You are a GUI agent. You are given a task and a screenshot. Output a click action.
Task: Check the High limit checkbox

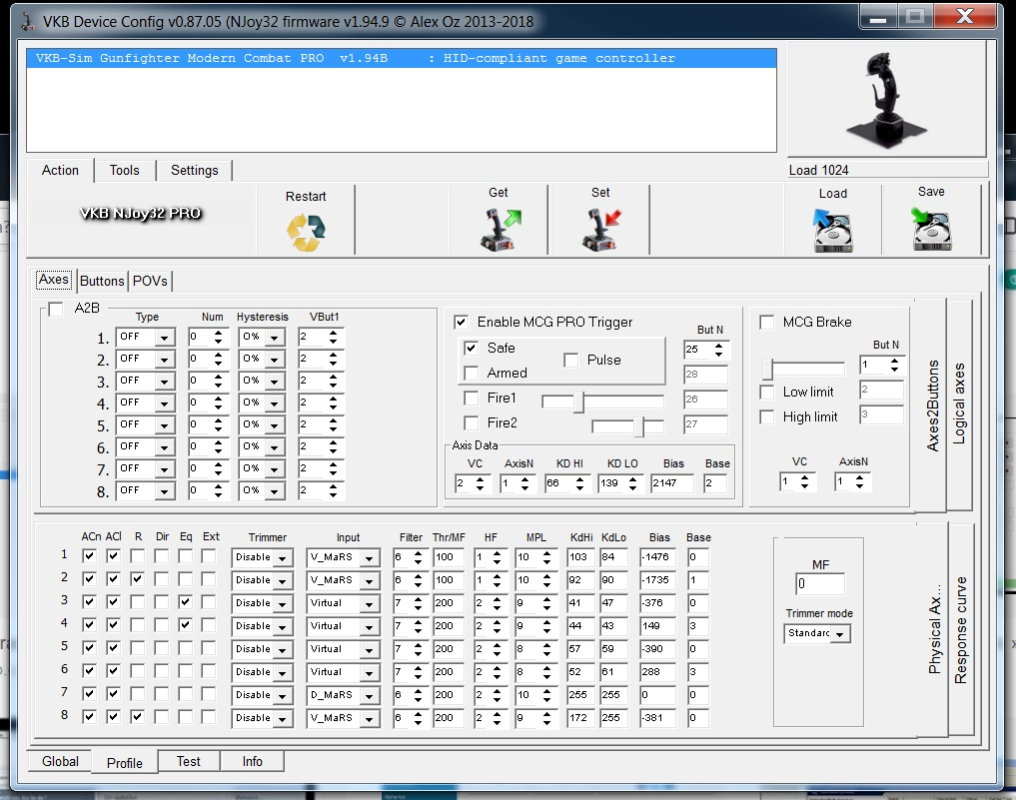pyautogui.click(x=767, y=417)
